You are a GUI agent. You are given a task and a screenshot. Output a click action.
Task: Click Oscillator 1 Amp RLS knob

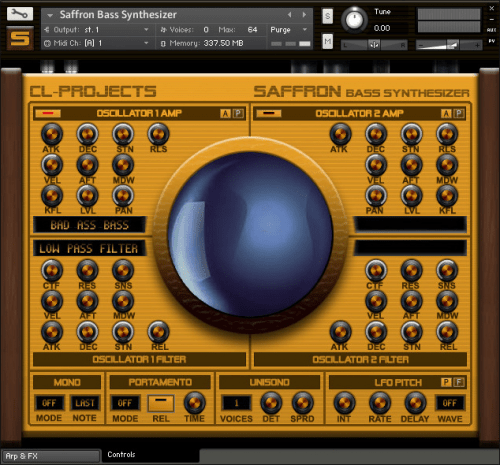[158, 134]
